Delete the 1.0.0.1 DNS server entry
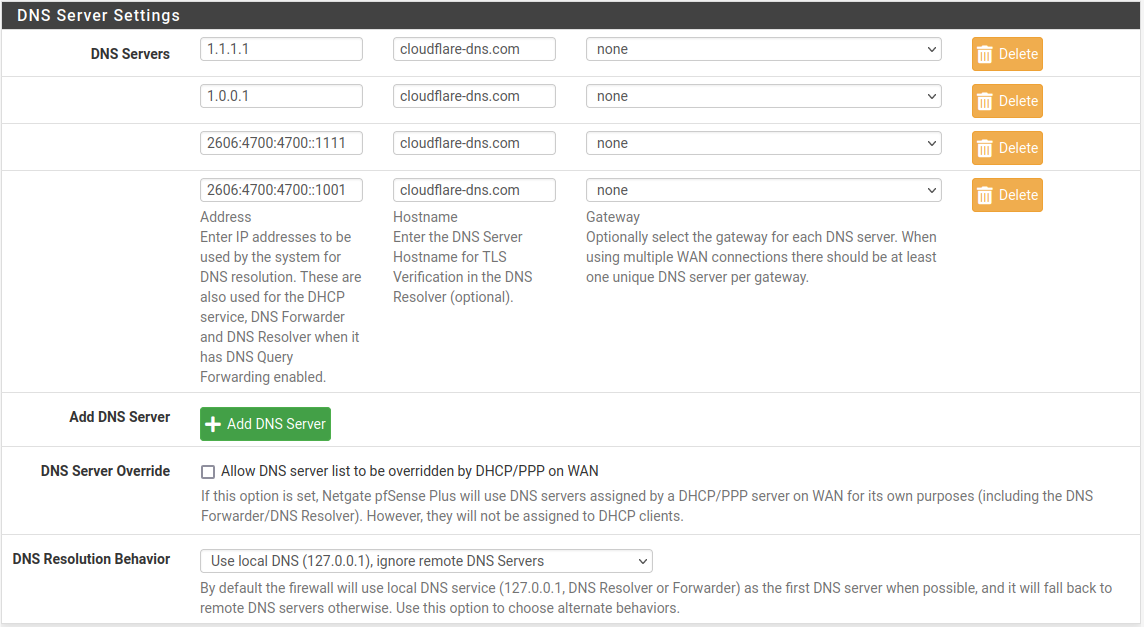 point(1006,101)
